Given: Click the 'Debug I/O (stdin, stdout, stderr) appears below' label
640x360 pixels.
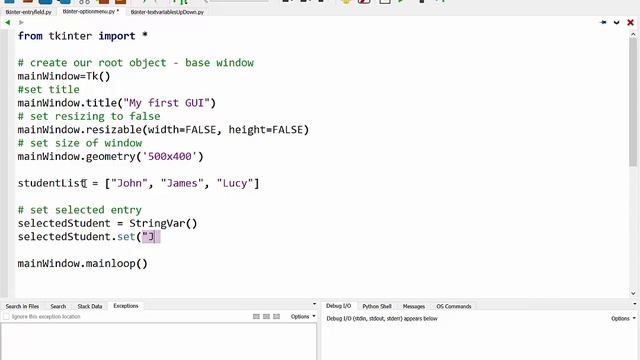Looking at the screenshot, I should click(382, 319).
